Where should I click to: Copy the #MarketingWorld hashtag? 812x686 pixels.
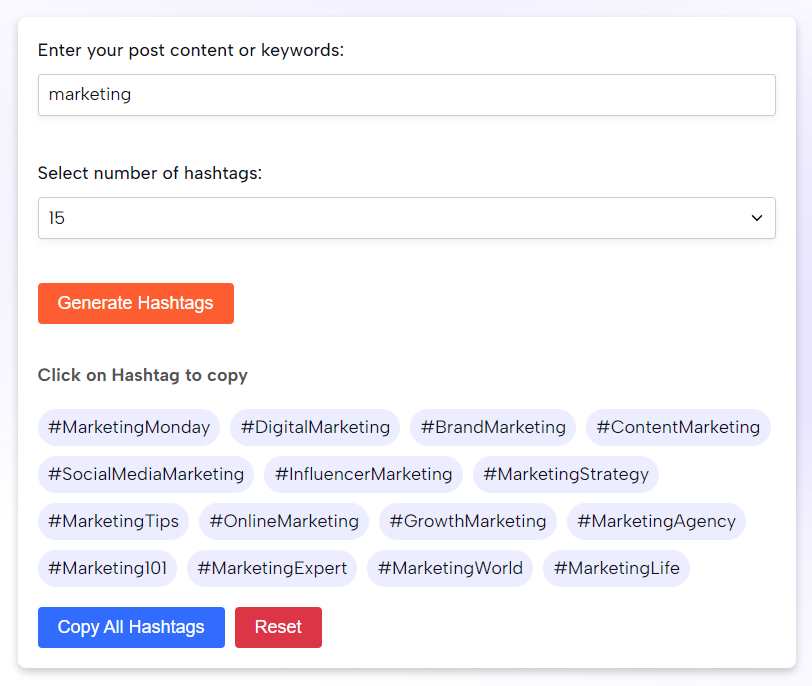[450, 568]
